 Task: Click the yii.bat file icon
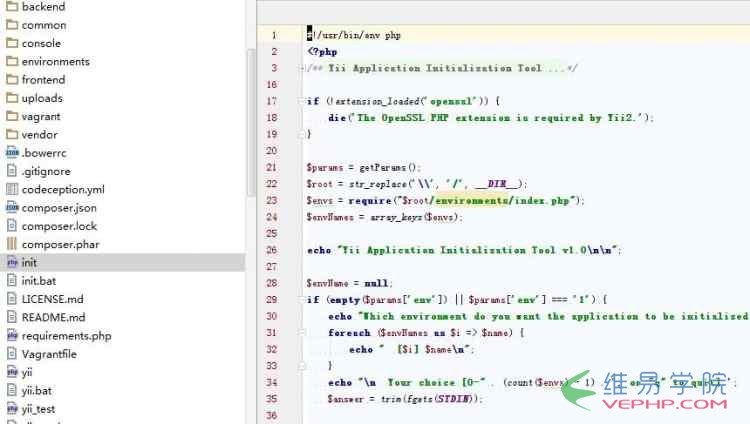point(12,391)
